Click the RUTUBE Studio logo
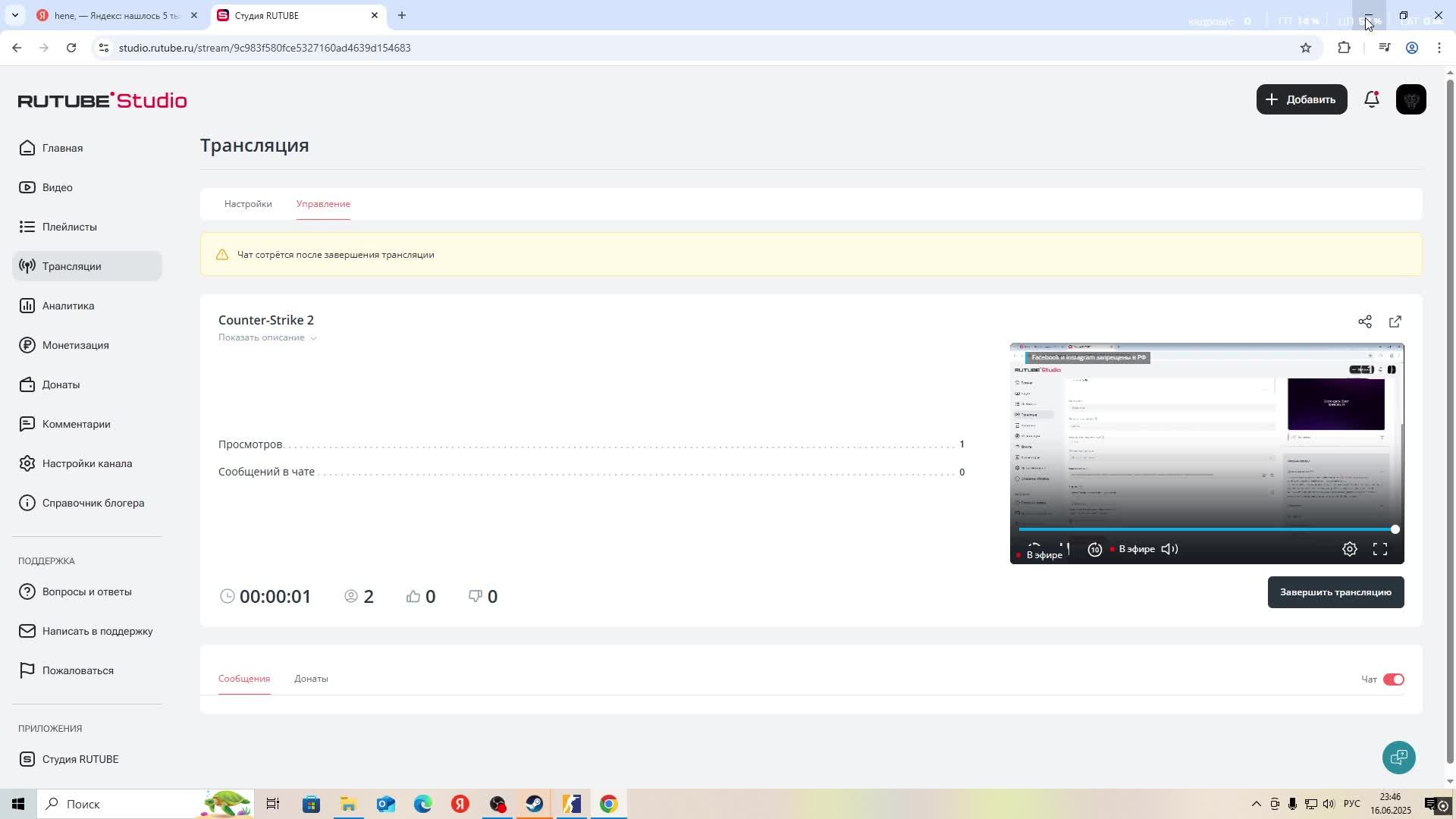The image size is (1456, 819). tap(102, 100)
